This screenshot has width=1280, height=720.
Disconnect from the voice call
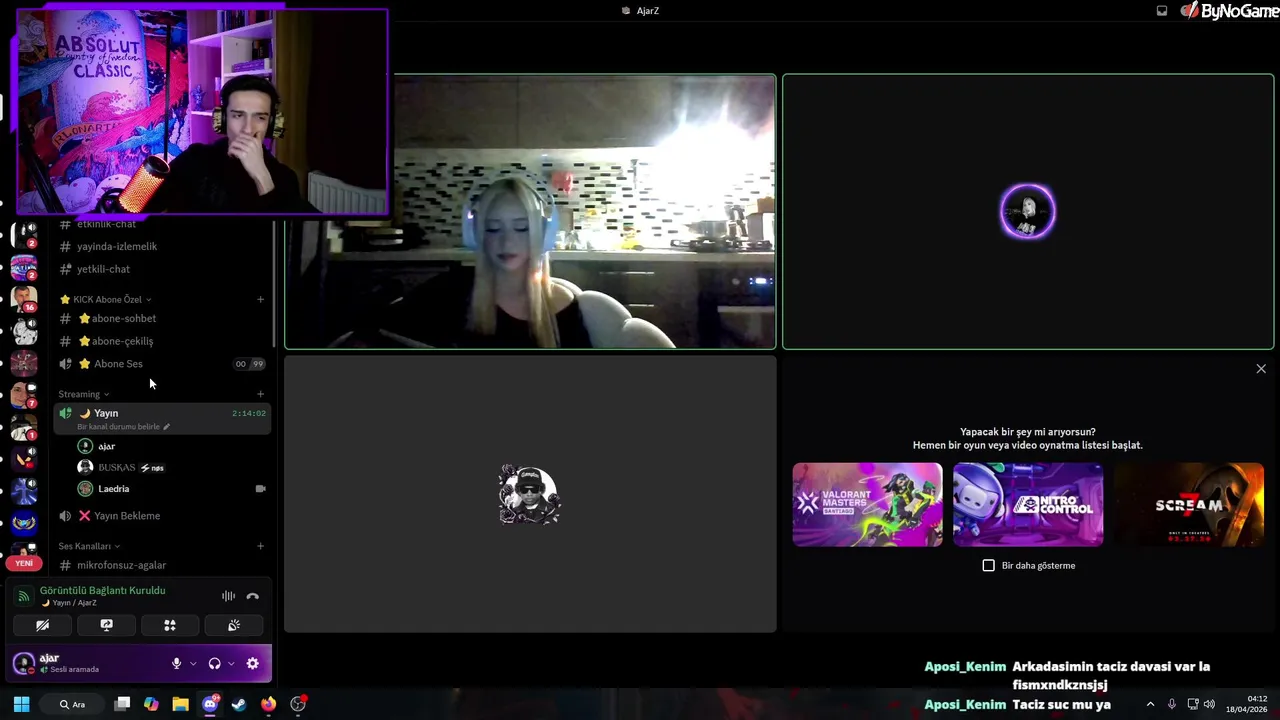pyautogui.click(x=252, y=596)
